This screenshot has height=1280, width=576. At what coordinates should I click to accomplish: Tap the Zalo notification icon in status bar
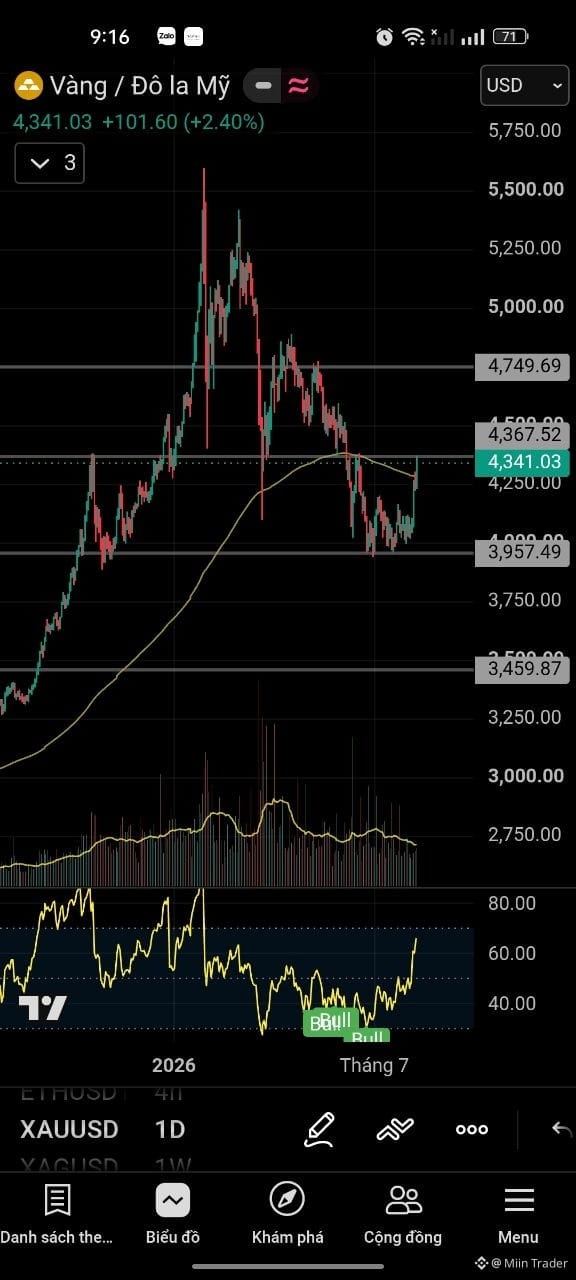coord(167,37)
